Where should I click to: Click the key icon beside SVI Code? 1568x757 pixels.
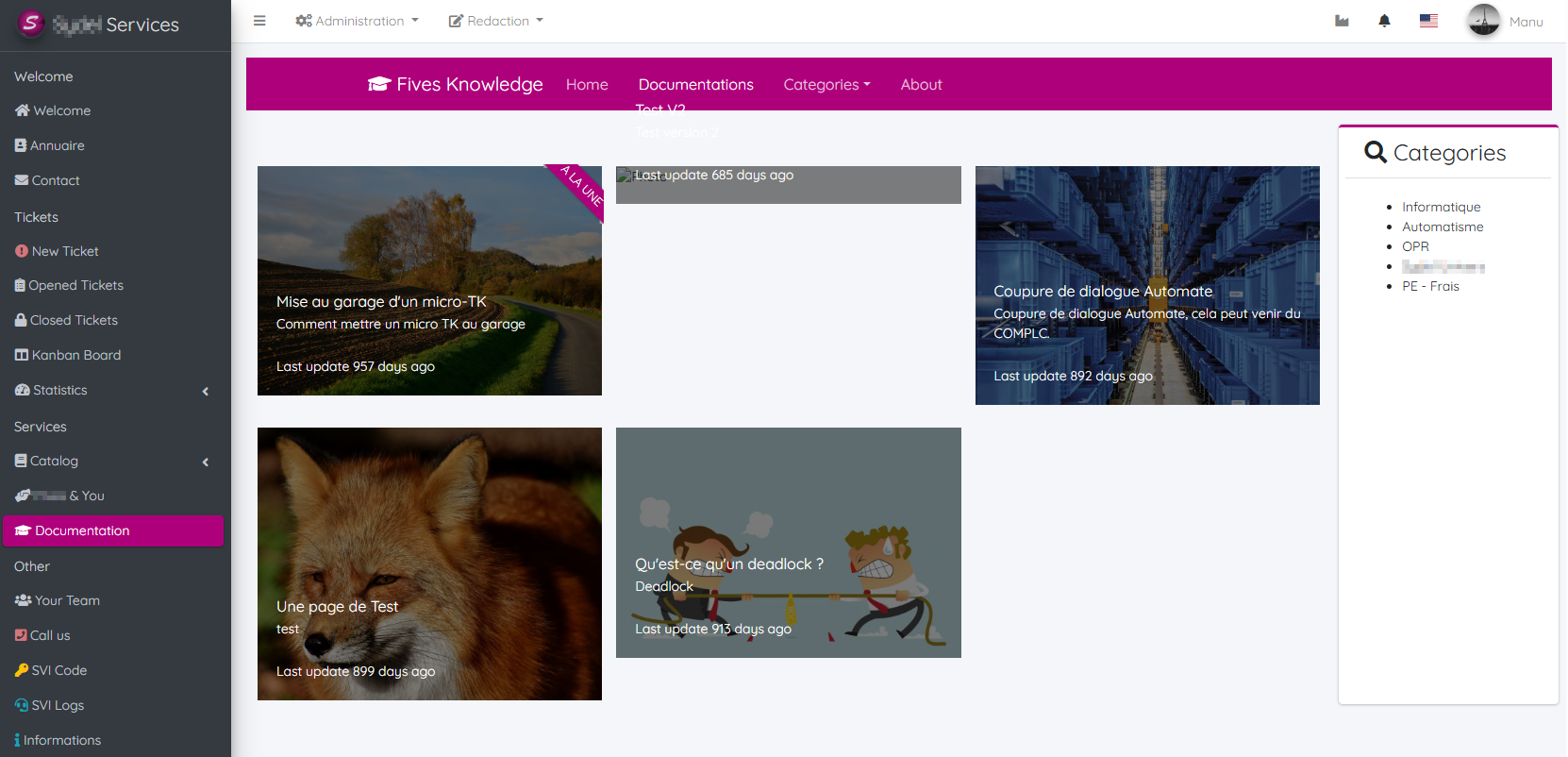click(x=22, y=670)
